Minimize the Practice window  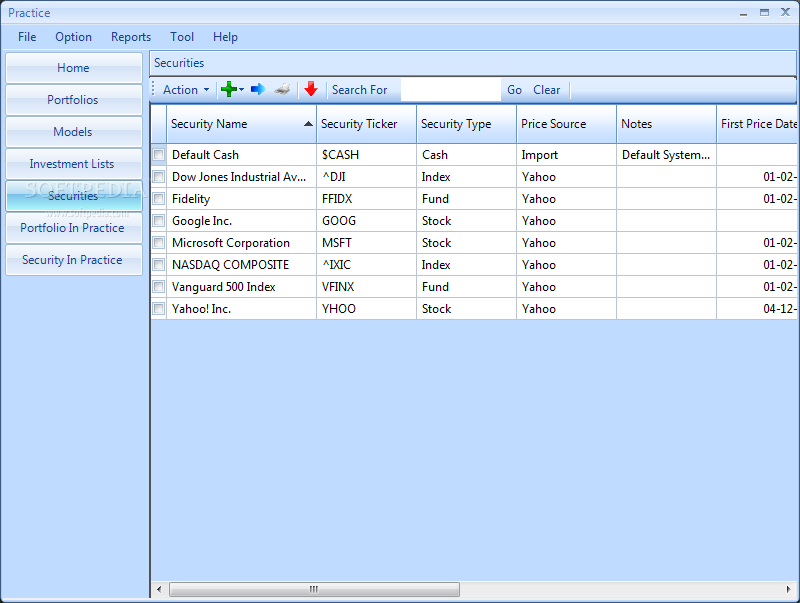(743, 13)
